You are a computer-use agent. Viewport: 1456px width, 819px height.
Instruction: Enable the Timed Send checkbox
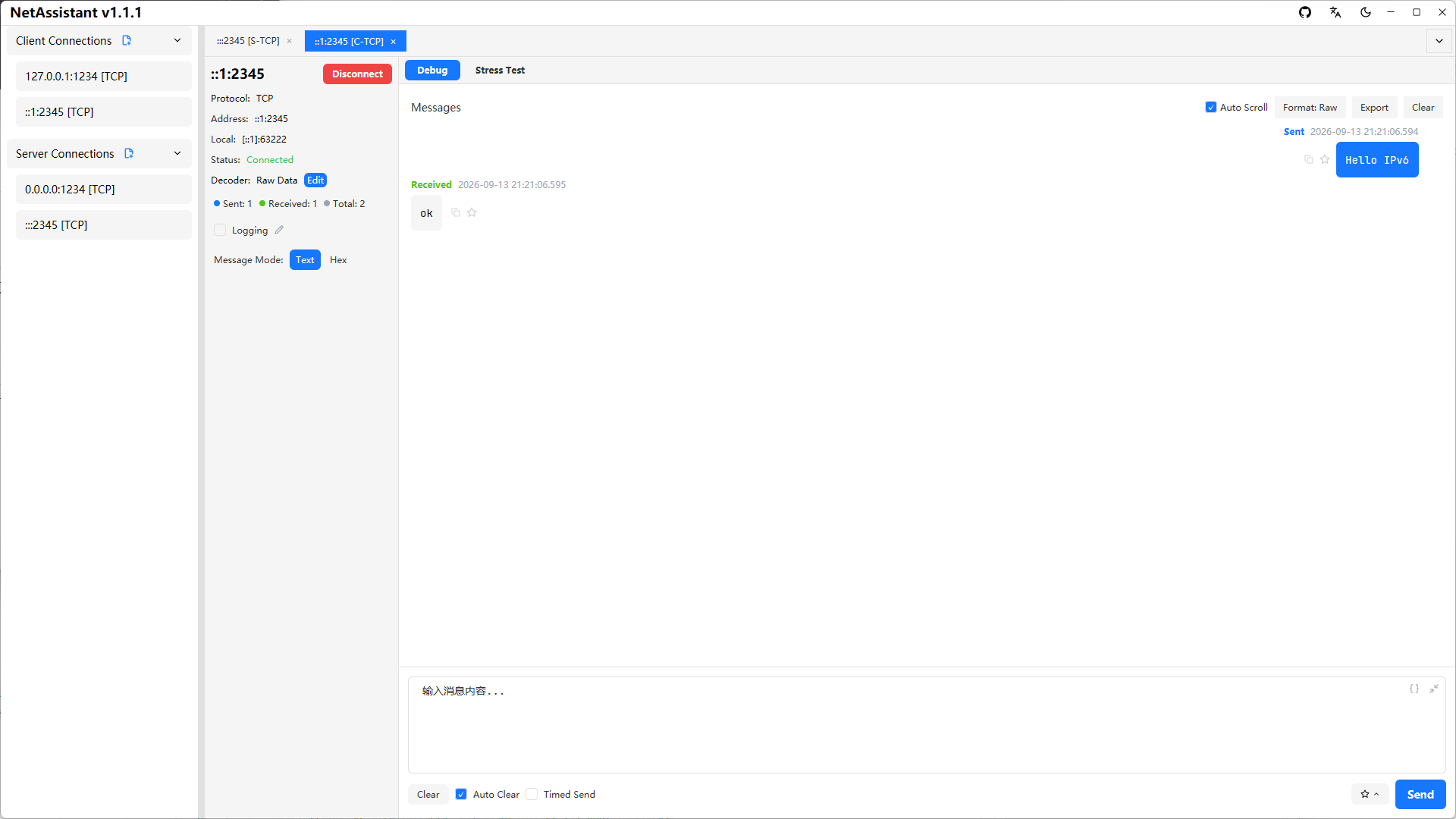(x=532, y=794)
